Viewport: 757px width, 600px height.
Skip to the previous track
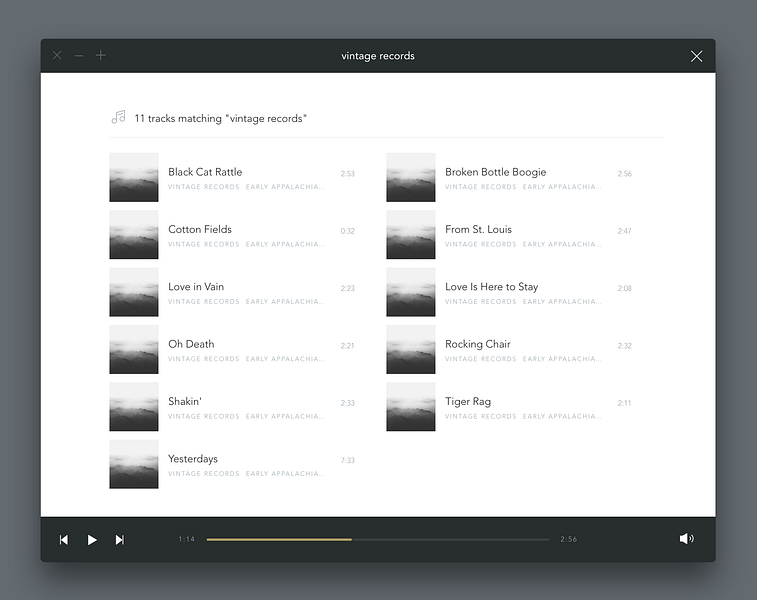pos(64,539)
